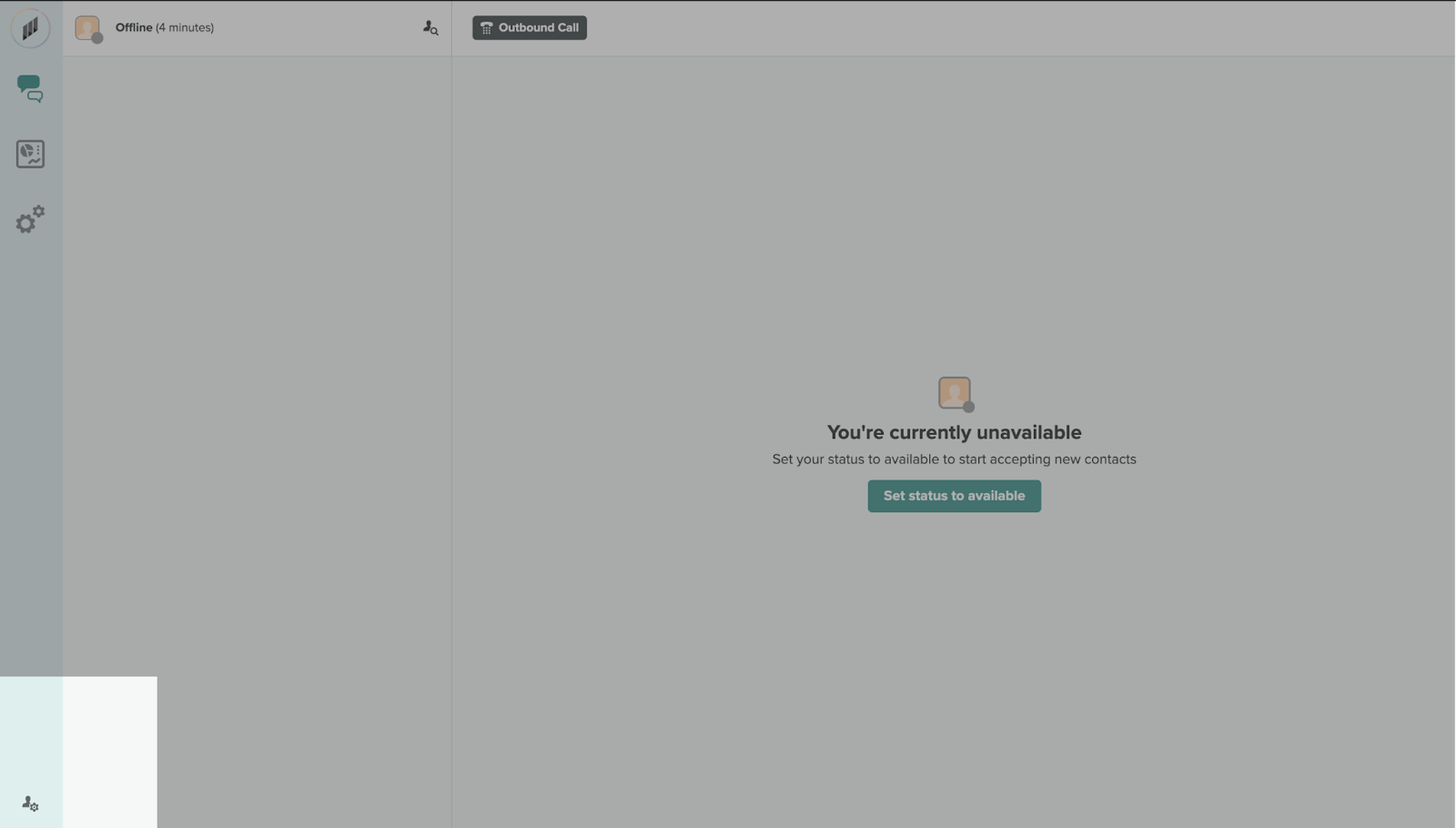Screen dimensions: 1456x828
Task: Open admin settings with the double-gear icon
Action: click(30, 219)
